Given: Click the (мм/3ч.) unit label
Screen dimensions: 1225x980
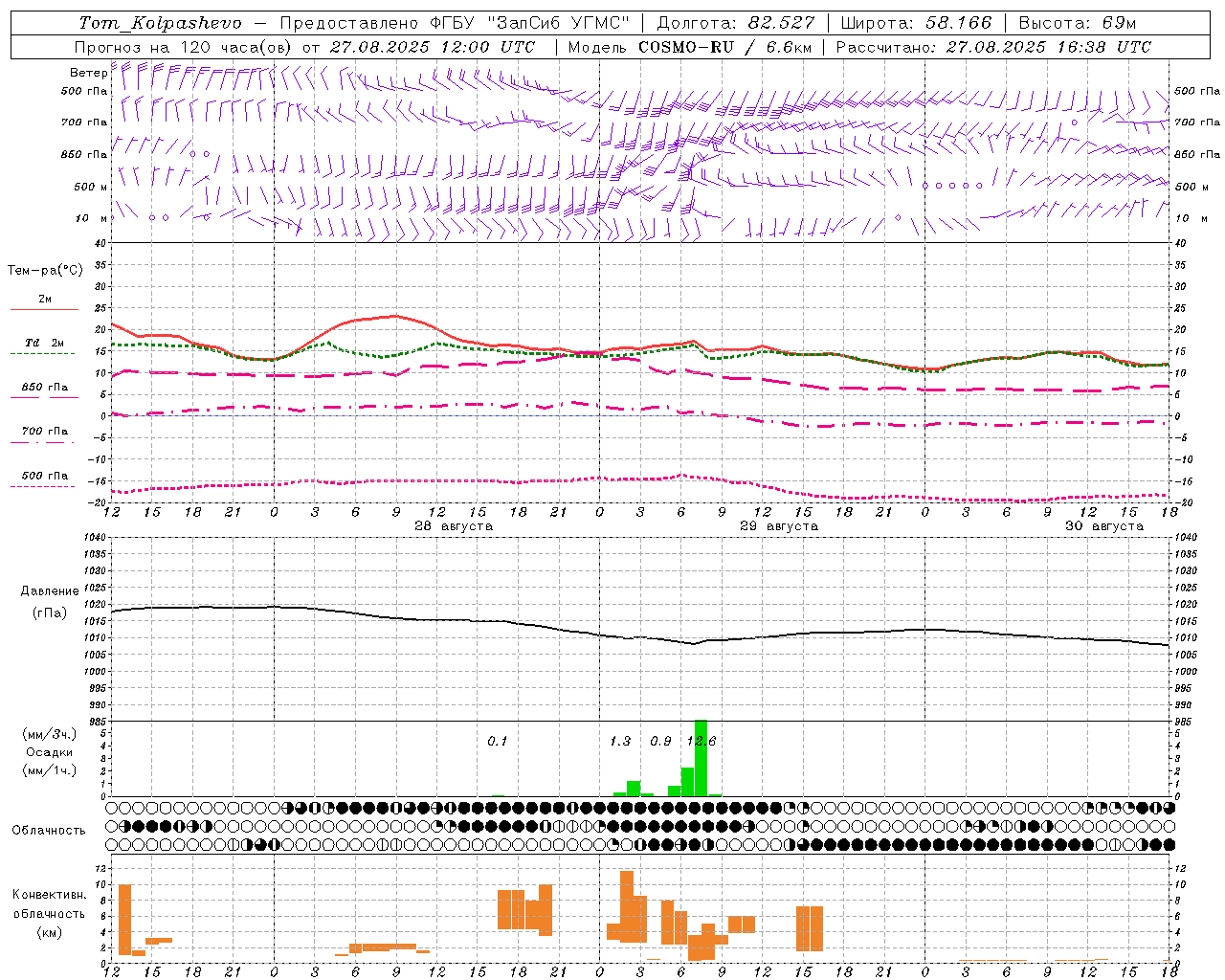Looking at the screenshot, I should (x=49, y=734).
